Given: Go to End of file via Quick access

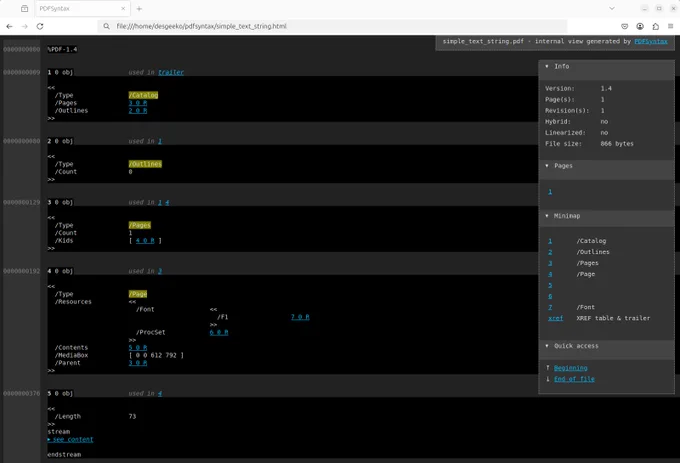Looking at the screenshot, I should point(574,379).
